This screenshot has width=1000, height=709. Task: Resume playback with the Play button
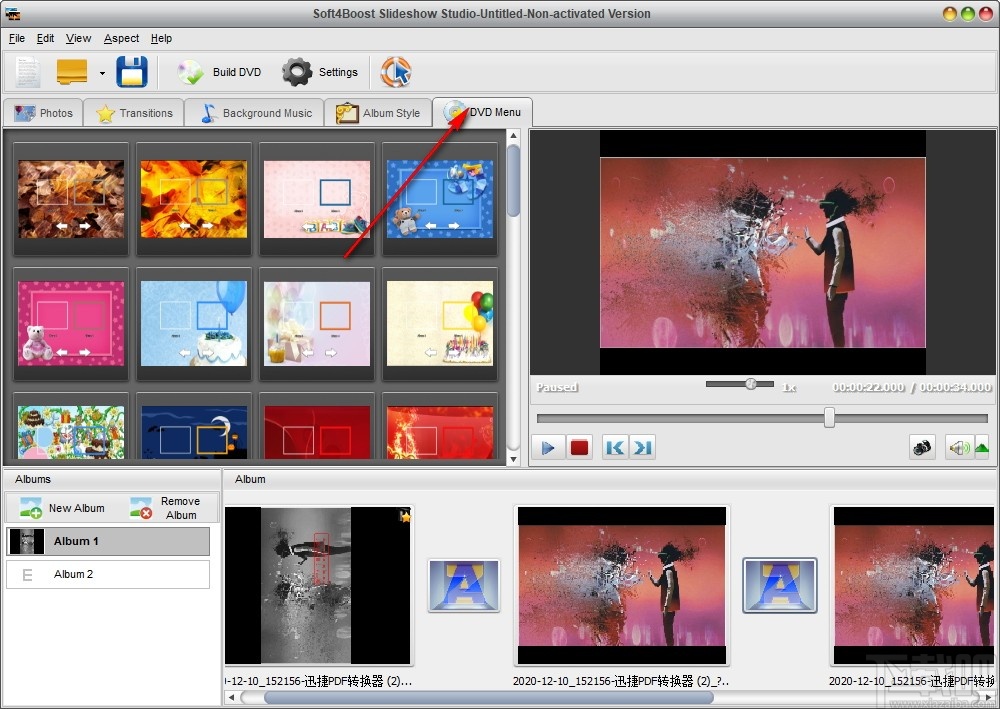pyautogui.click(x=548, y=447)
